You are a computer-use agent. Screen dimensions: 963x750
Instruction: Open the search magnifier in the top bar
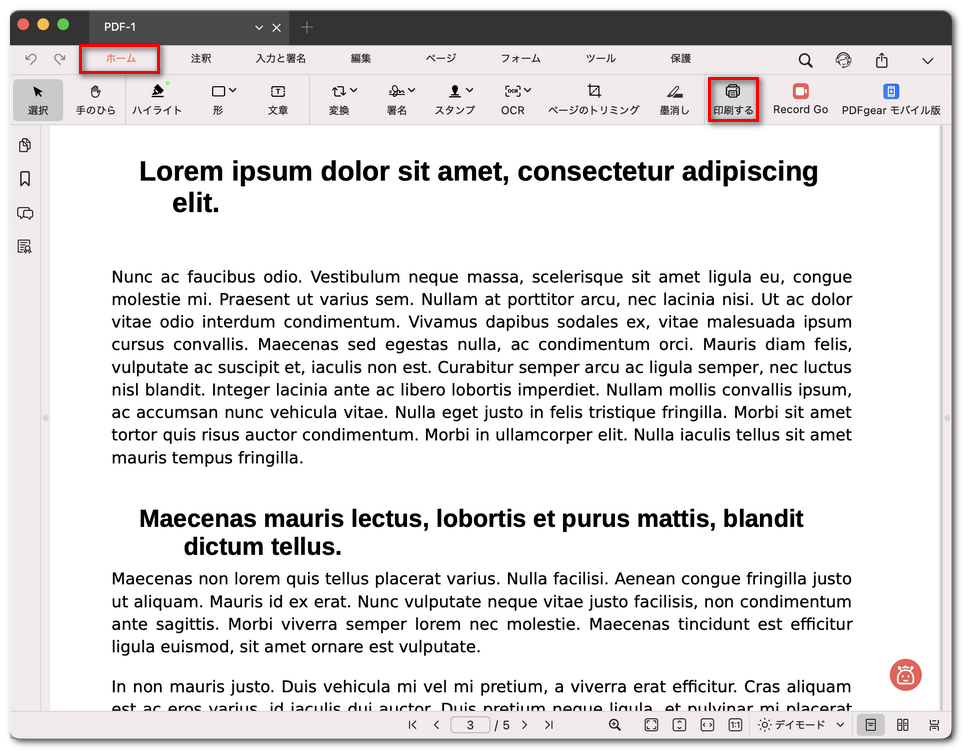click(805, 60)
